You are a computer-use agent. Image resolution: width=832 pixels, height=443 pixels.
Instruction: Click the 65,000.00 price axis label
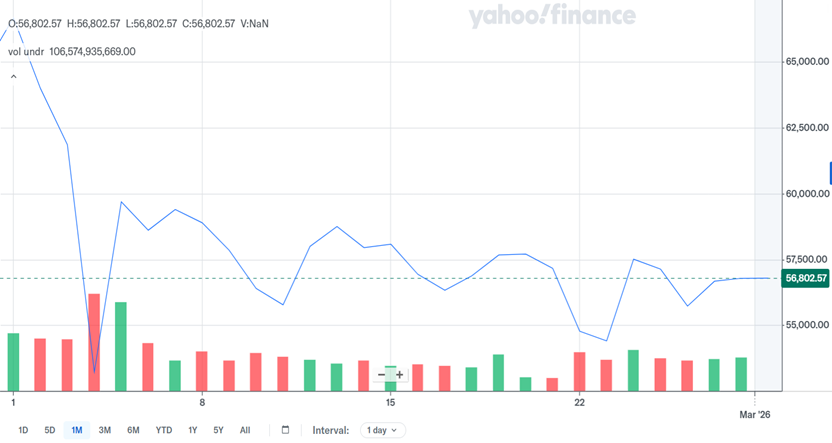pos(804,62)
